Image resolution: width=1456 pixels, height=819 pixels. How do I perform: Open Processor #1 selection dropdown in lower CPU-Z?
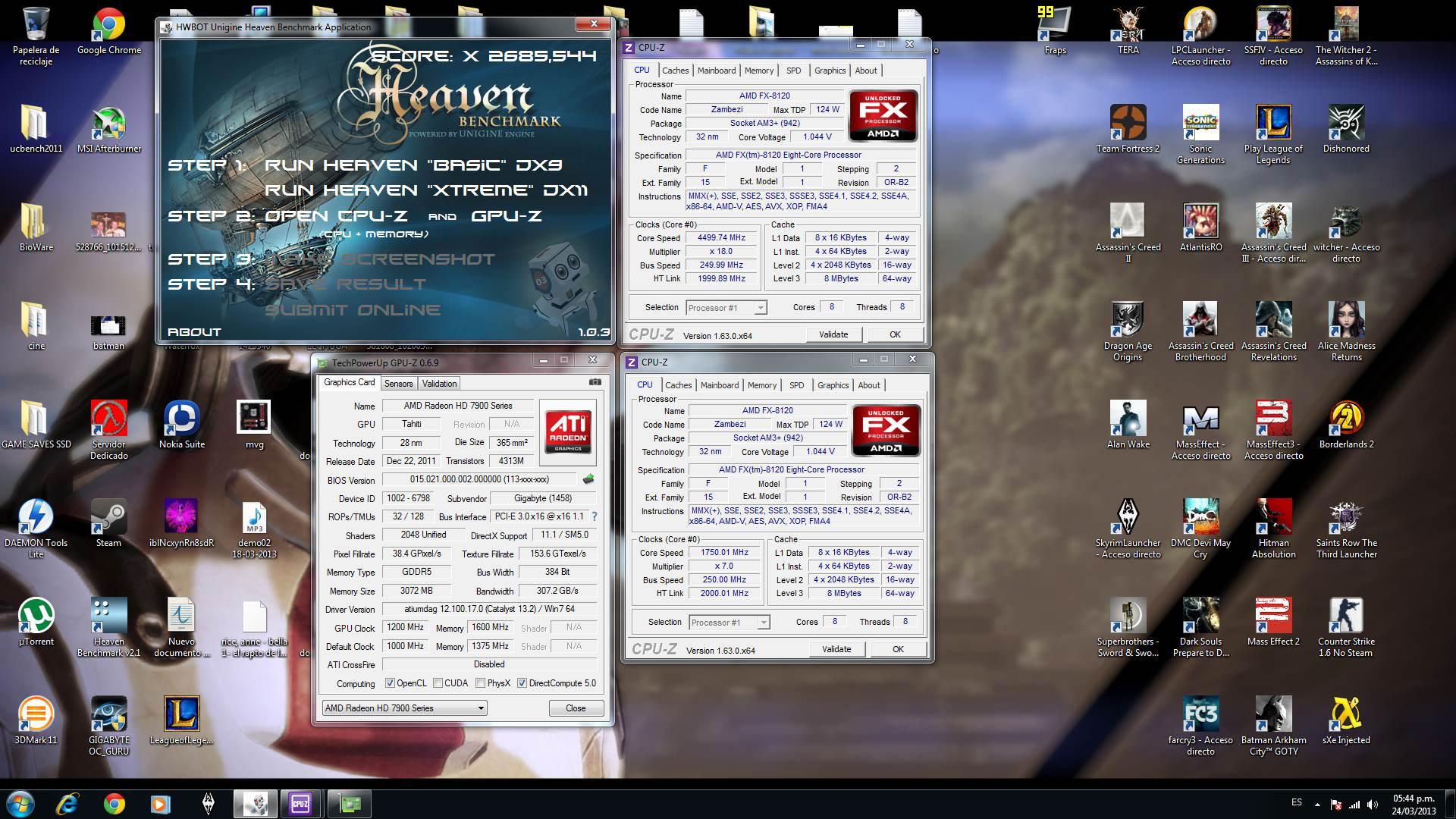729,623
